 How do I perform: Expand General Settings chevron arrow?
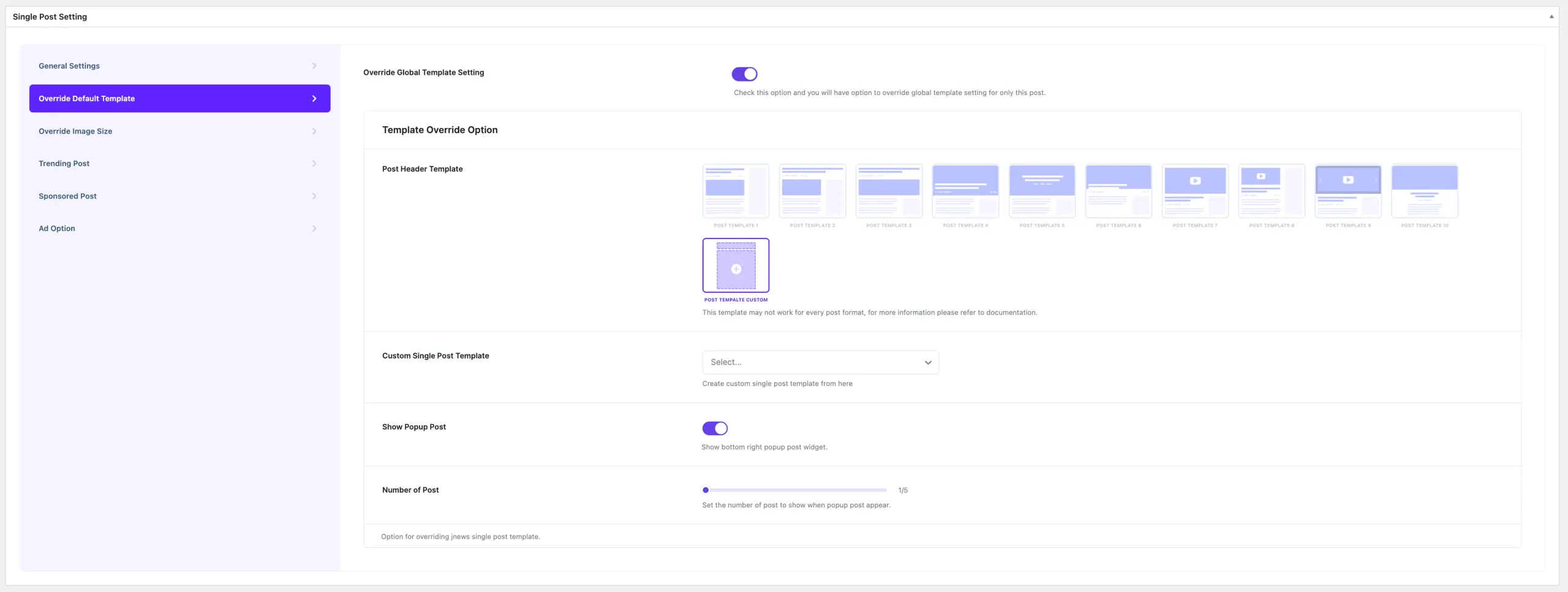314,66
